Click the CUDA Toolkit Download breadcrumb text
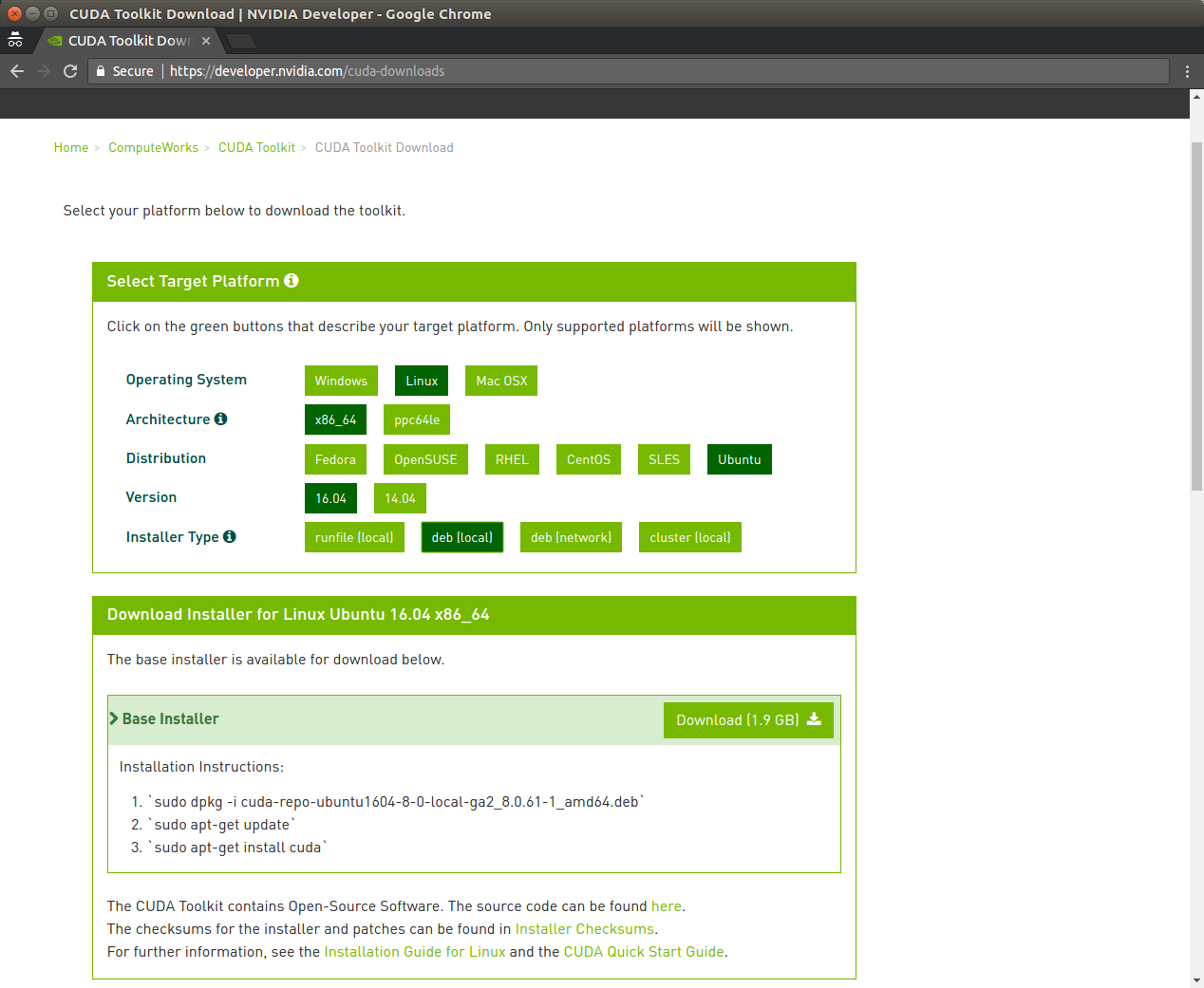The image size is (1204, 988). pyautogui.click(x=385, y=147)
